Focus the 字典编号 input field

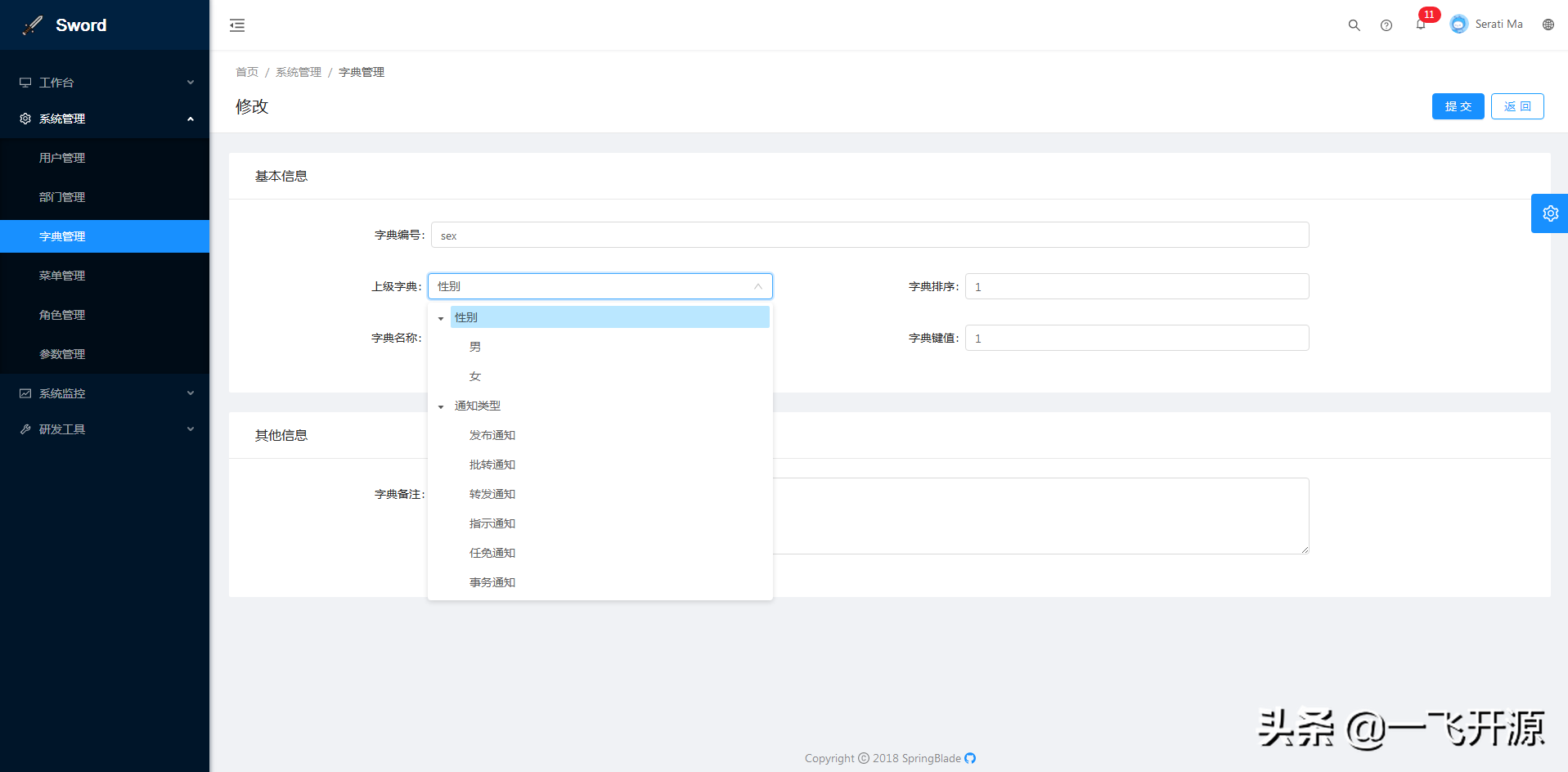869,235
